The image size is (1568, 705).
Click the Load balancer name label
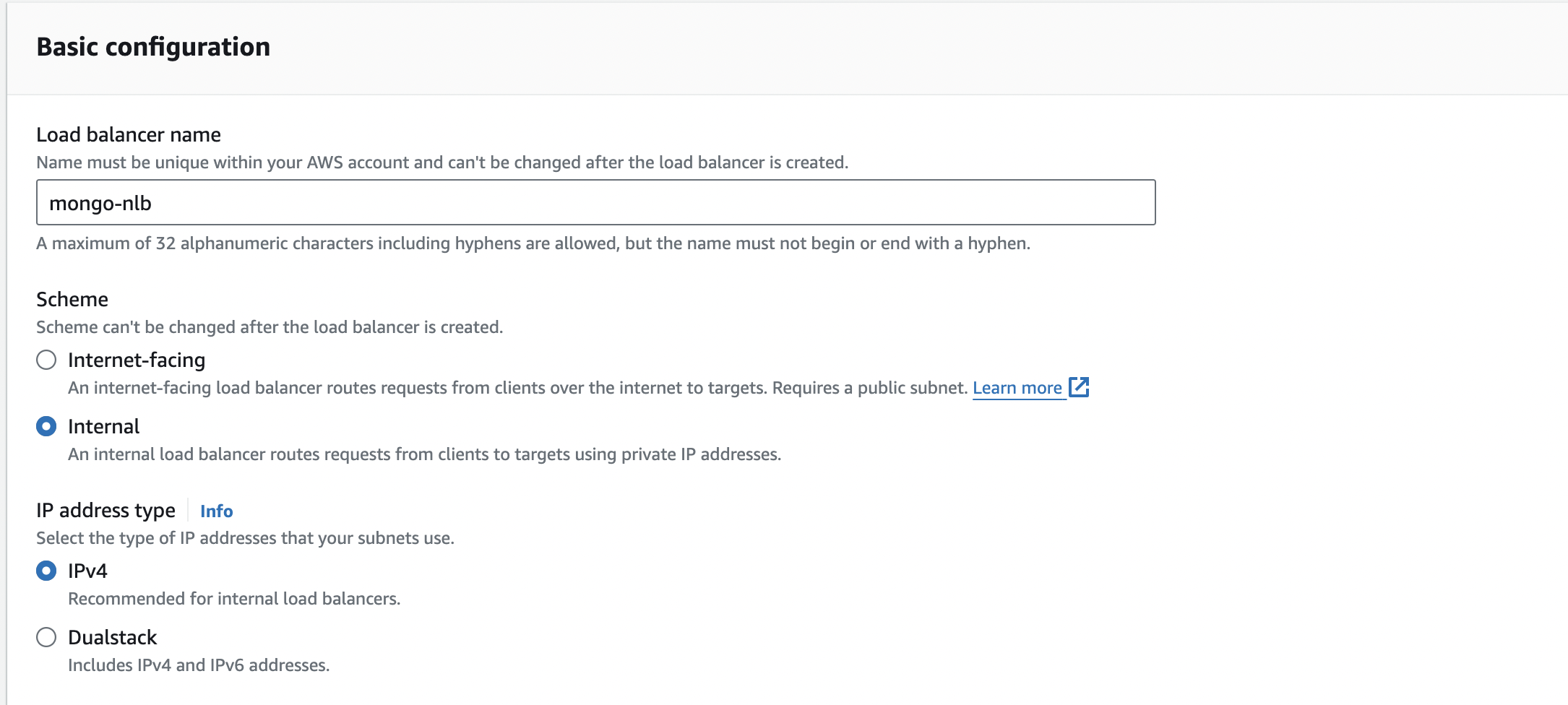[129, 134]
